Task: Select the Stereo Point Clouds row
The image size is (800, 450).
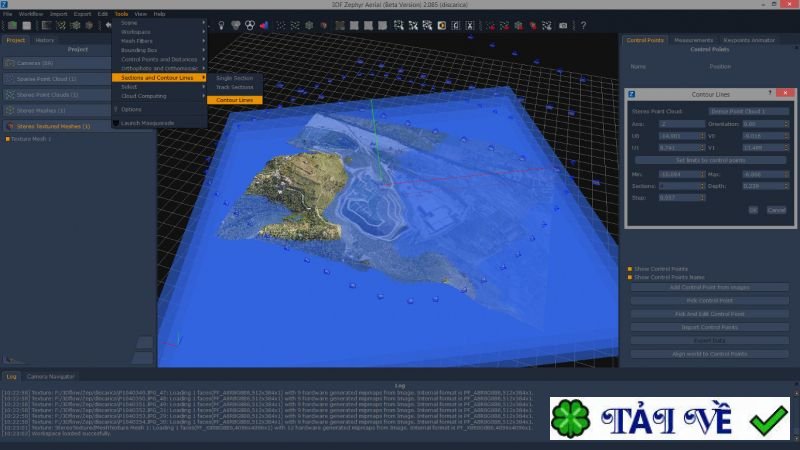Action: [x=57, y=95]
